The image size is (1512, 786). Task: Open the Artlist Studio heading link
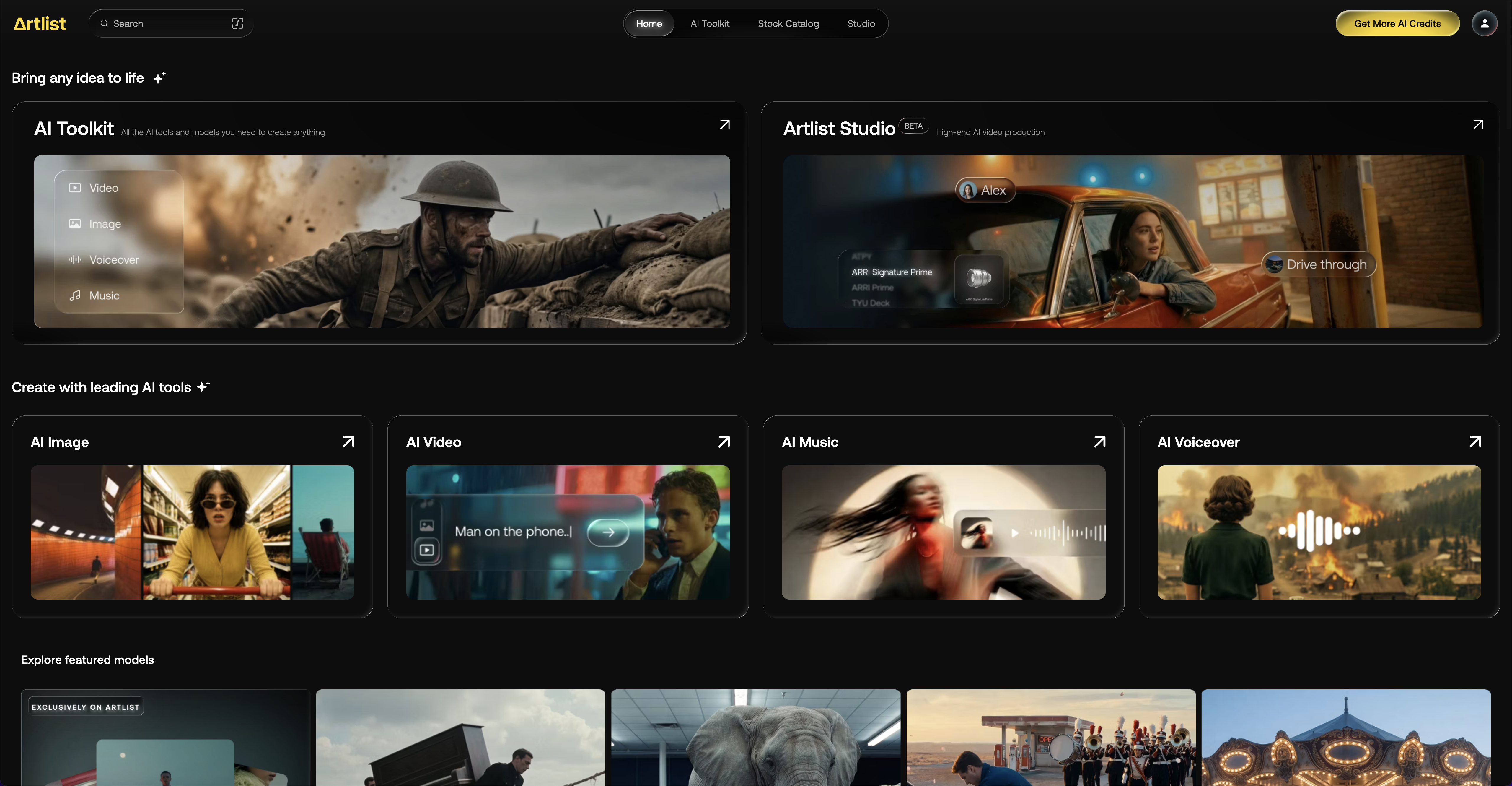click(x=839, y=129)
